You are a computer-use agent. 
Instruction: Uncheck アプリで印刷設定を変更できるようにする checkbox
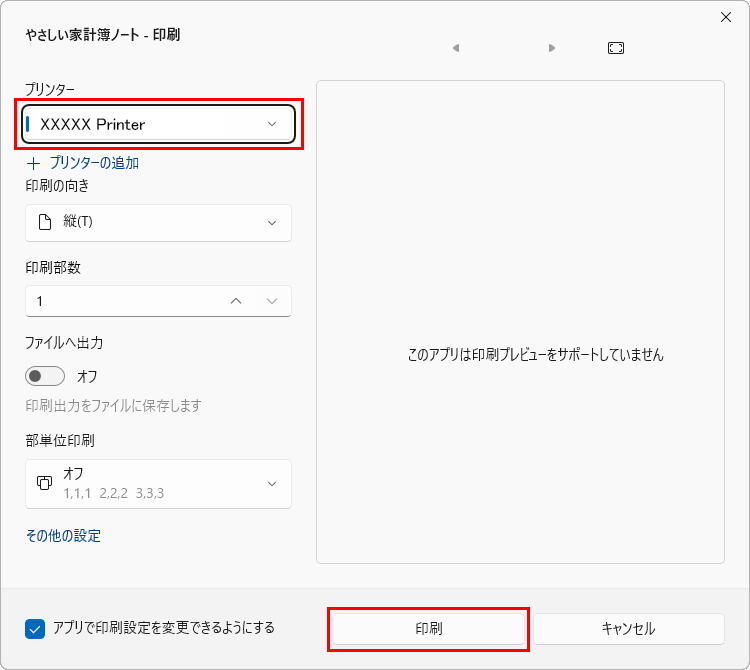(x=35, y=629)
